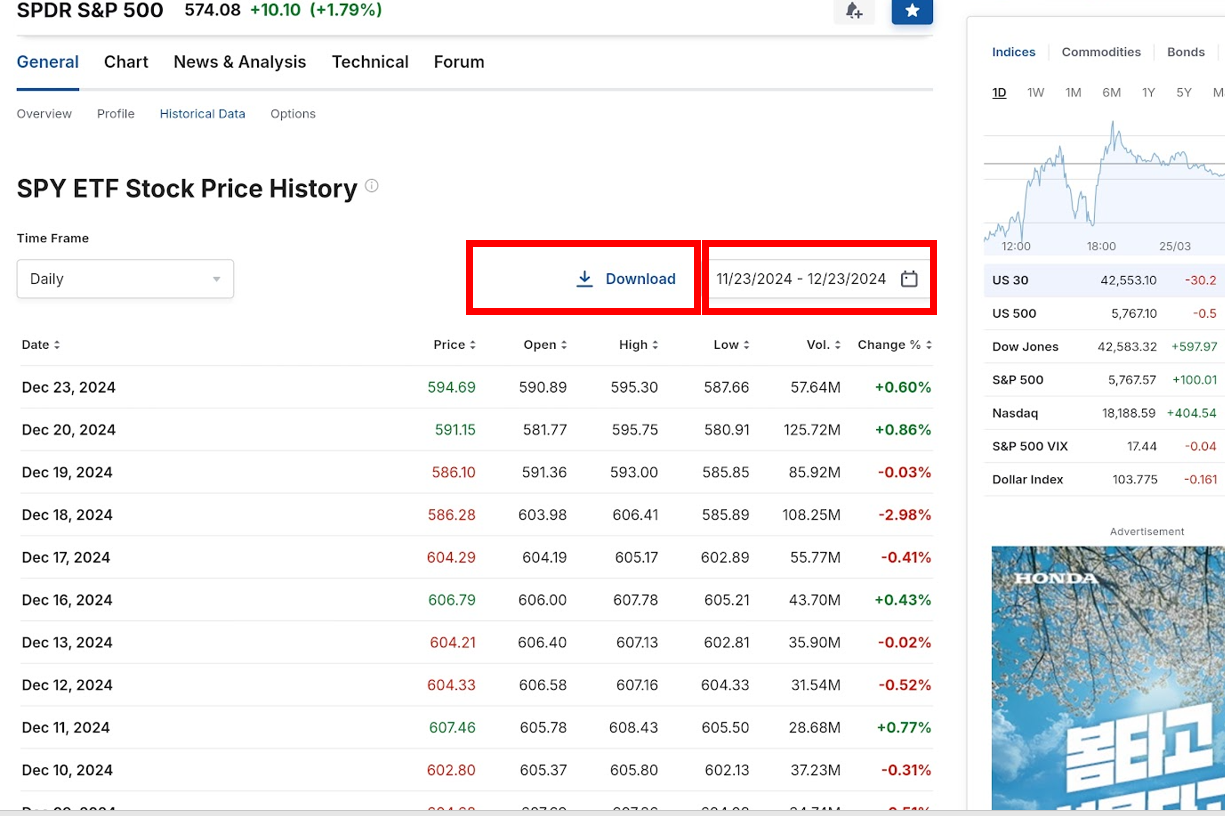Select the Bonds tab in sidebar
1225x816 pixels.
tap(1186, 52)
